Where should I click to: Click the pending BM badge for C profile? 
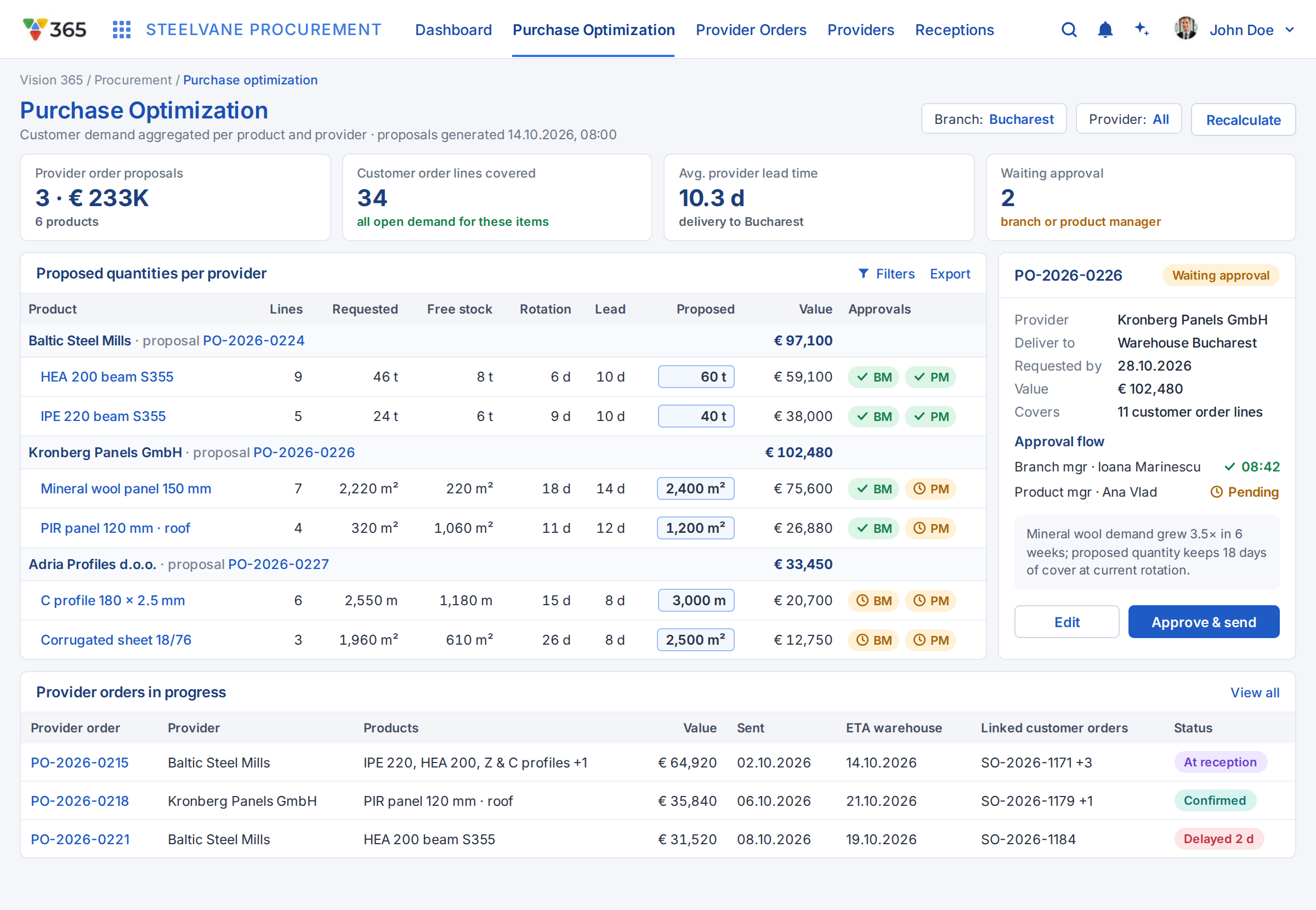(873, 600)
